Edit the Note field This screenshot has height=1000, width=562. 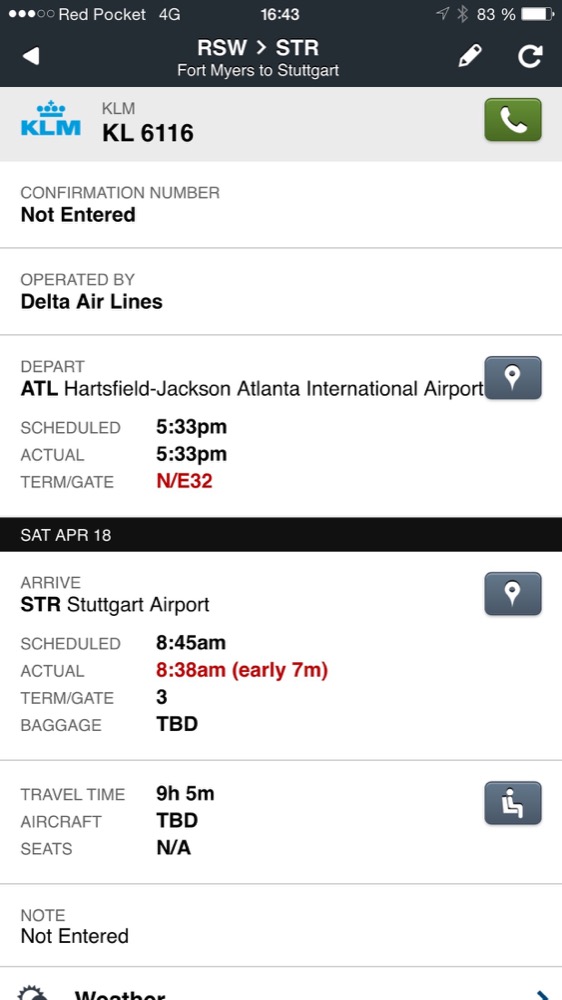[x=281, y=926]
